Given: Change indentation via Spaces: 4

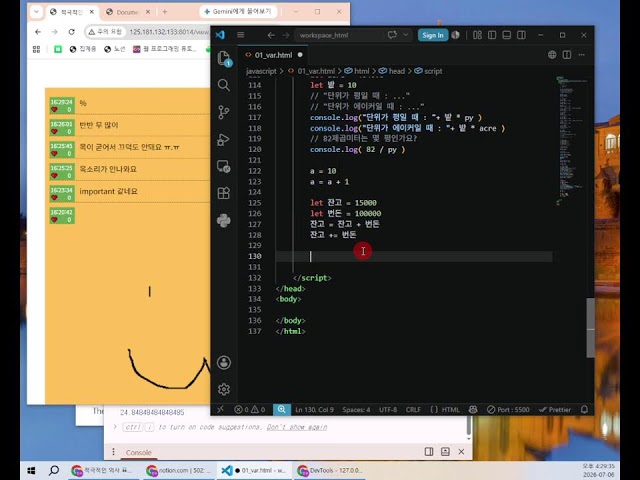Looking at the screenshot, I should 356,409.
